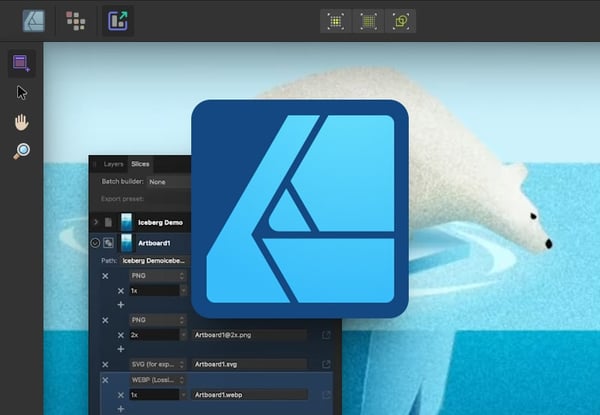Open the WEBP (Lossl... format dropdown
Viewport: 600px width, 415px height.
coord(158,380)
